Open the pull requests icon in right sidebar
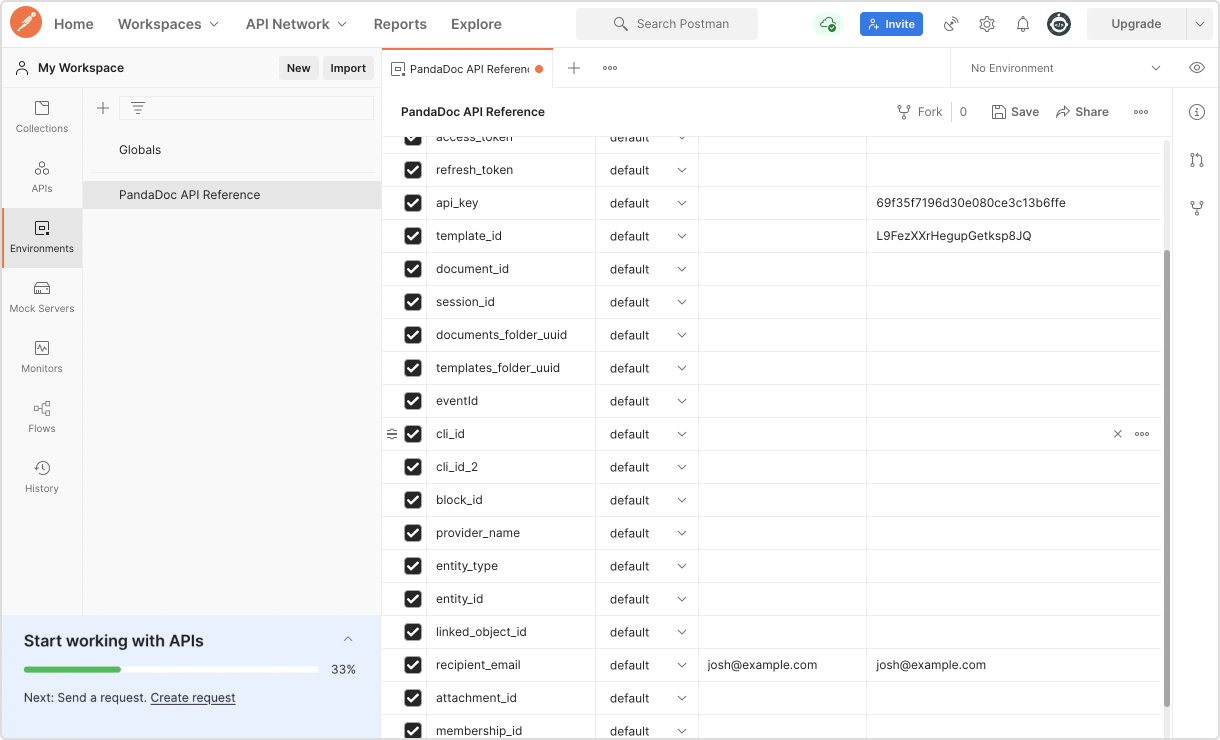Viewport: 1220px width, 740px height. coord(1197,160)
